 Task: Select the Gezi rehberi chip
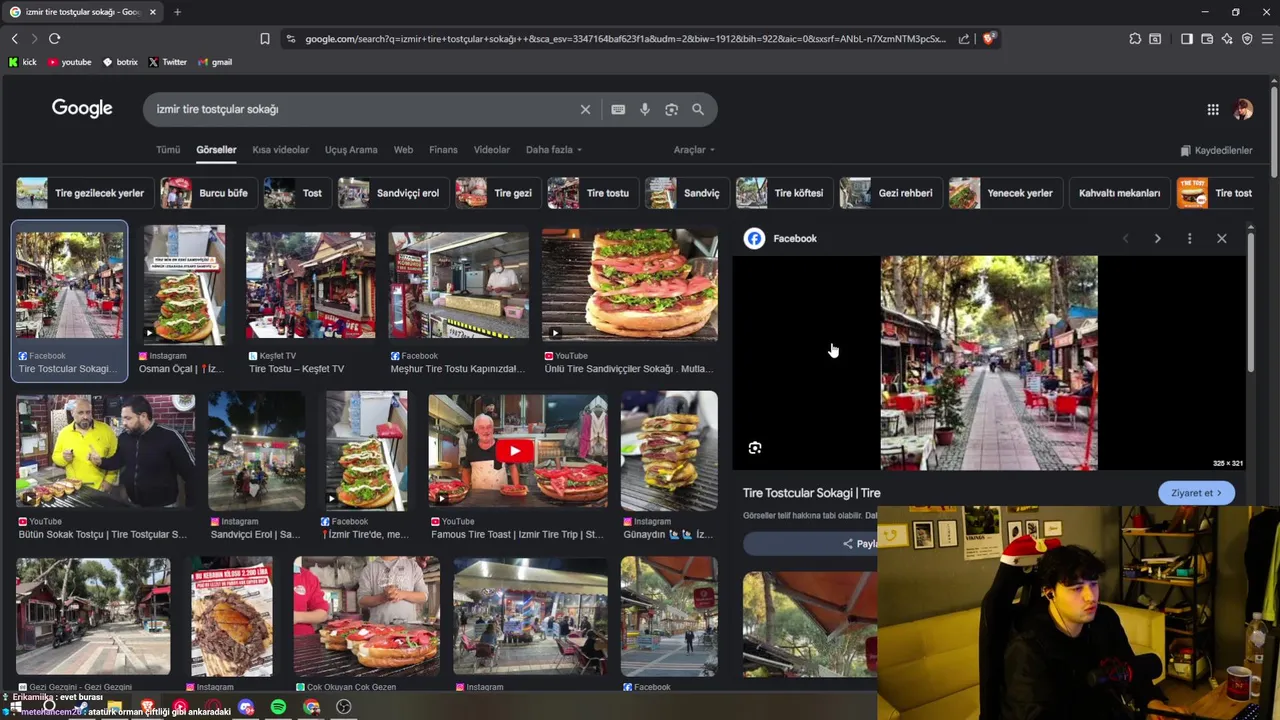point(888,193)
